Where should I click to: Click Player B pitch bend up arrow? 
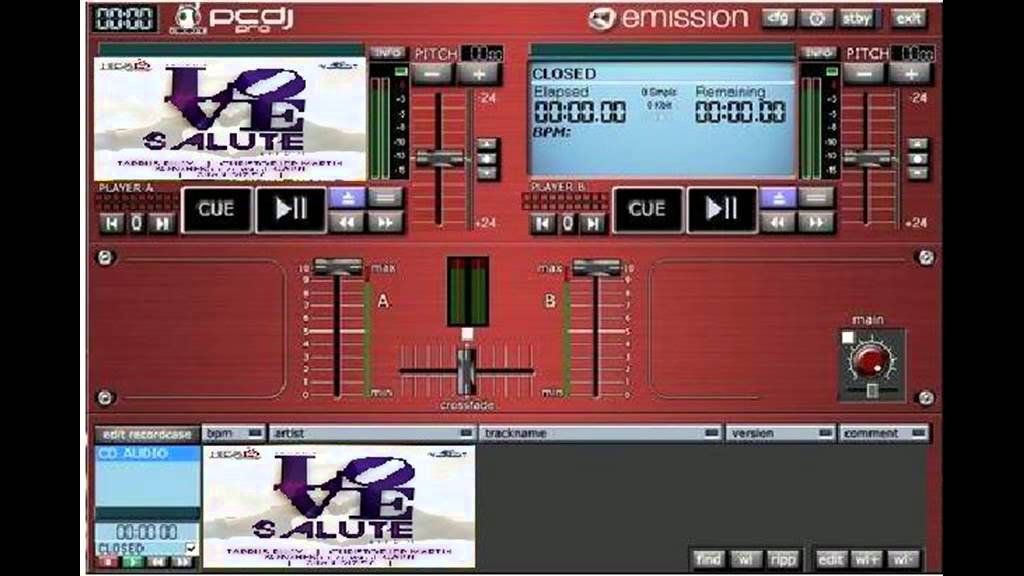pyautogui.click(x=918, y=144)
